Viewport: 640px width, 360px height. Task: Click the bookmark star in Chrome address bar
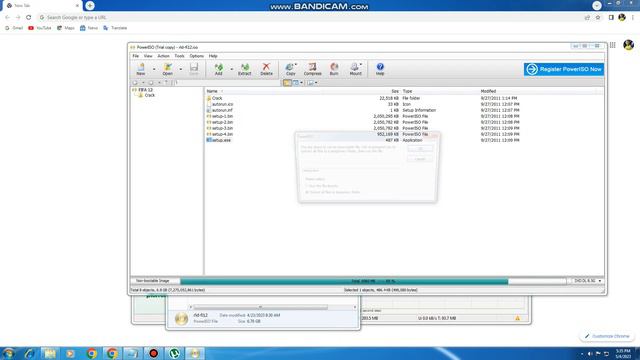tap(598, 18)
